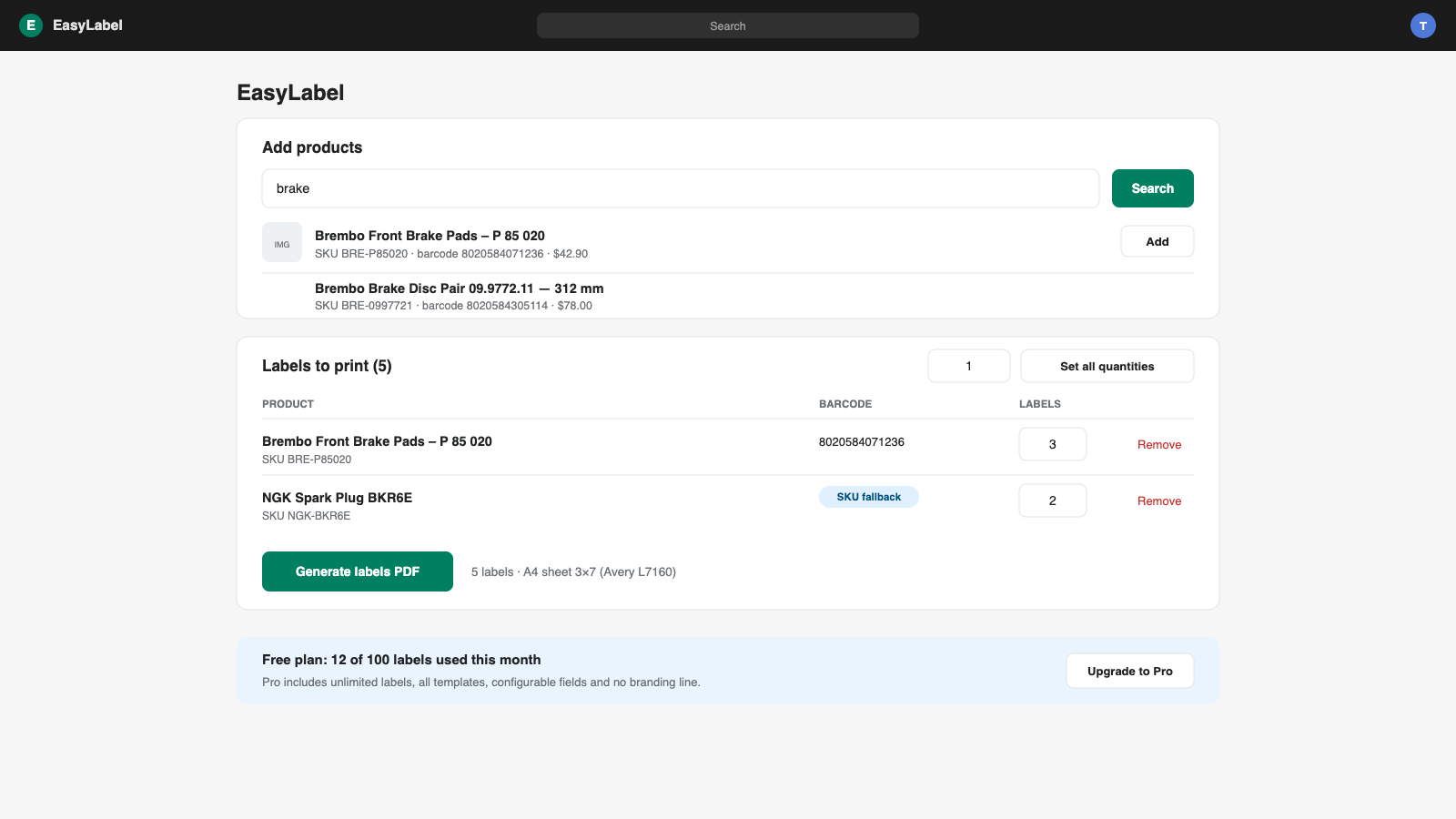Click the Labels to print (5) heading
This screenshot has width=1456, height=819.
[x=327, y=366]
